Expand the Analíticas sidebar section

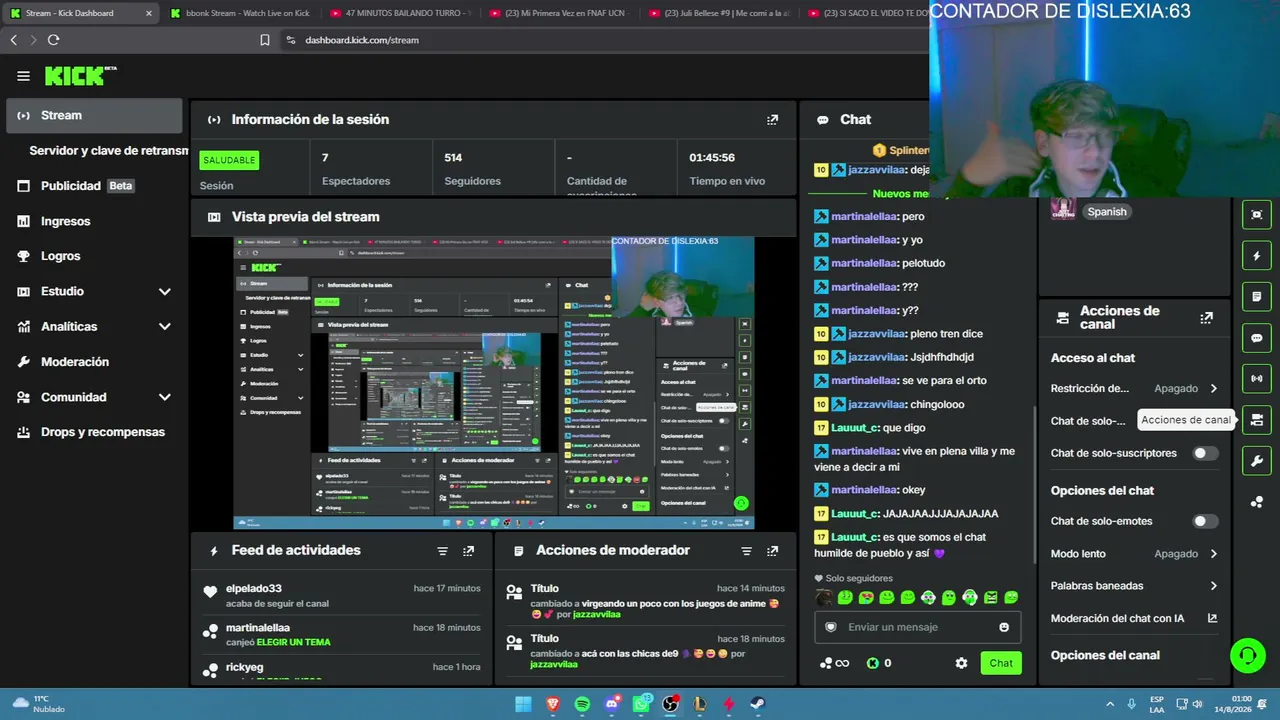pyautogui.click(x=165, y=327)
